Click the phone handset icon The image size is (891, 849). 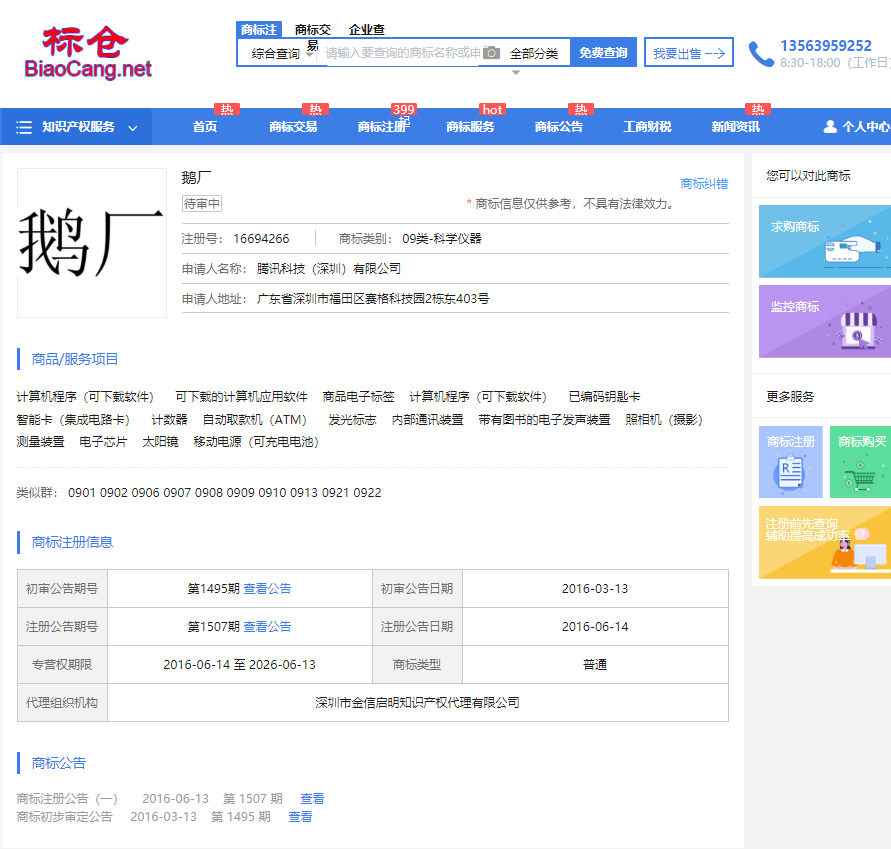pos(761,54)
